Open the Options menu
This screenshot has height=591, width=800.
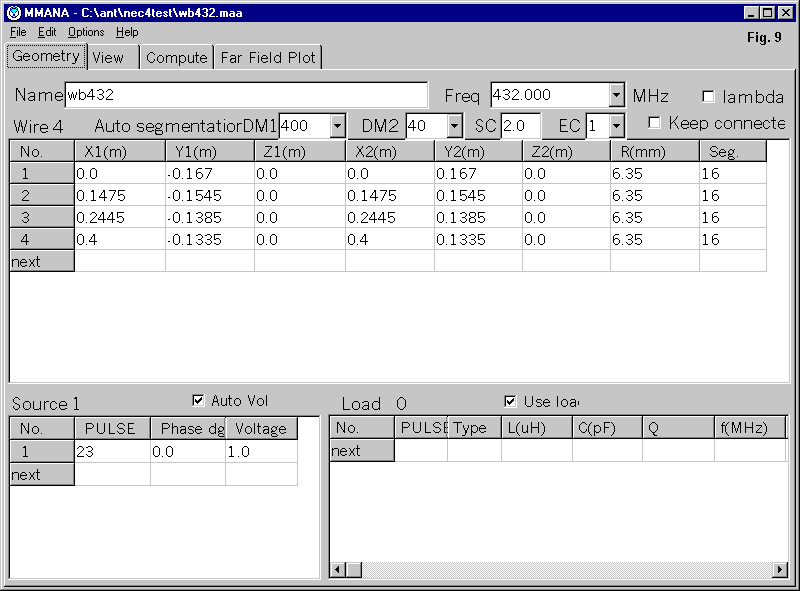click(x=85, y=32)
